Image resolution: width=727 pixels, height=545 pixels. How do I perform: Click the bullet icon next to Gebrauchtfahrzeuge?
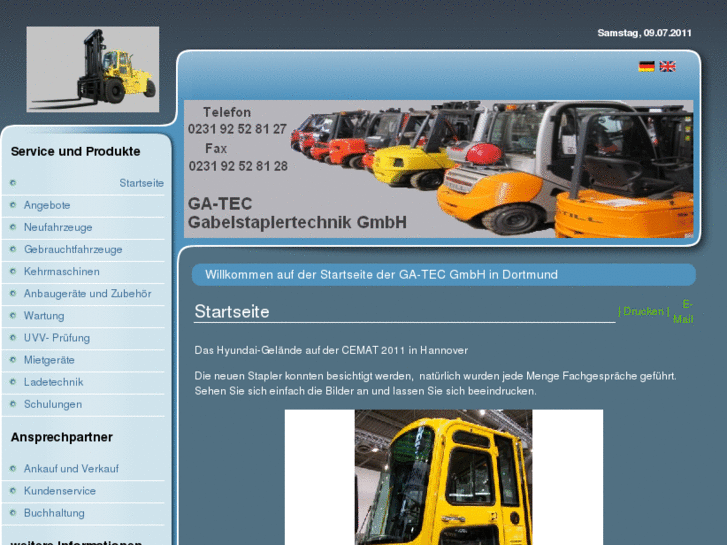13,249
